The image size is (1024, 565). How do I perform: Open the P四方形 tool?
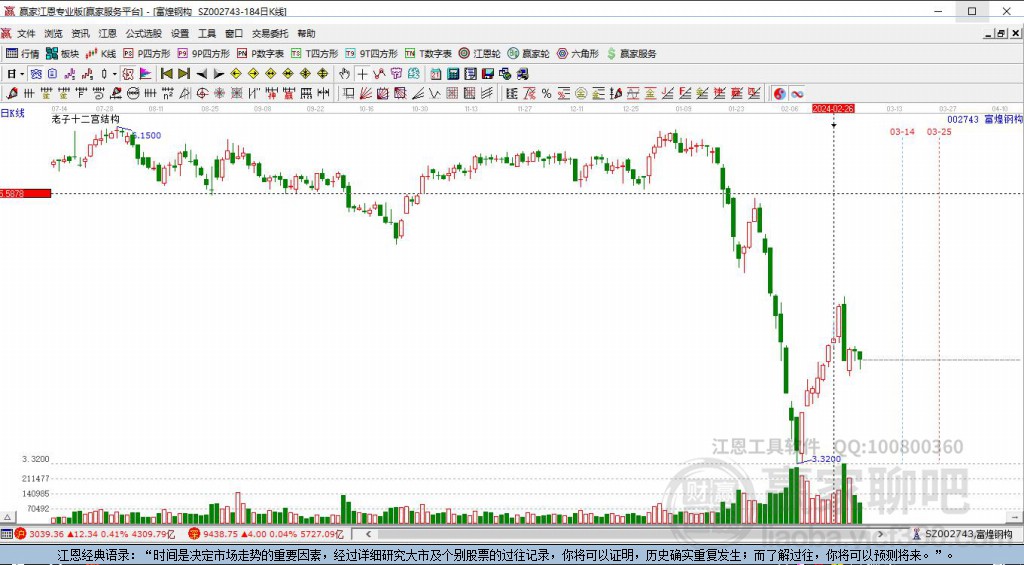[147, 54]
